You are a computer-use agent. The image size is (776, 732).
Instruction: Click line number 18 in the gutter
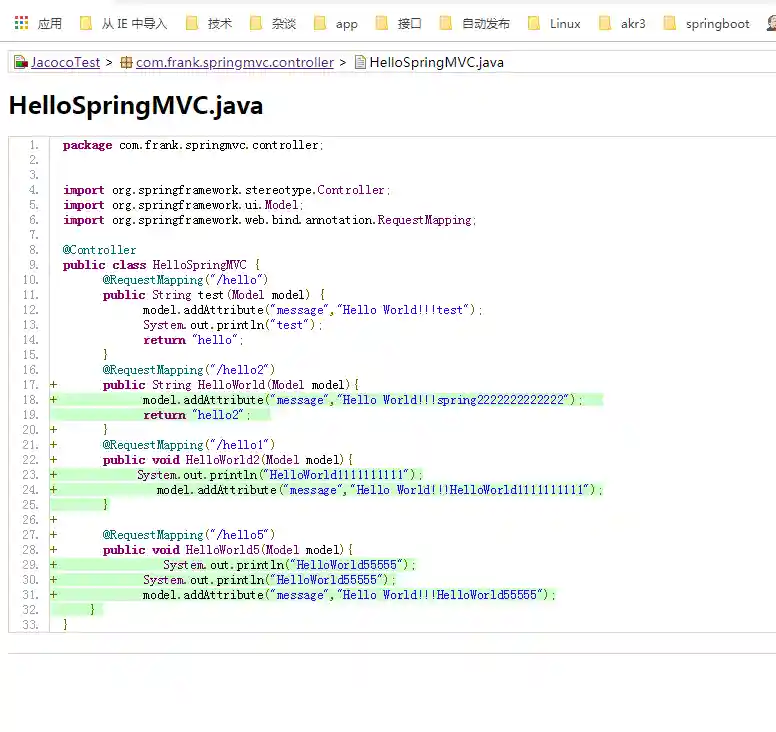tap(29, 400)
